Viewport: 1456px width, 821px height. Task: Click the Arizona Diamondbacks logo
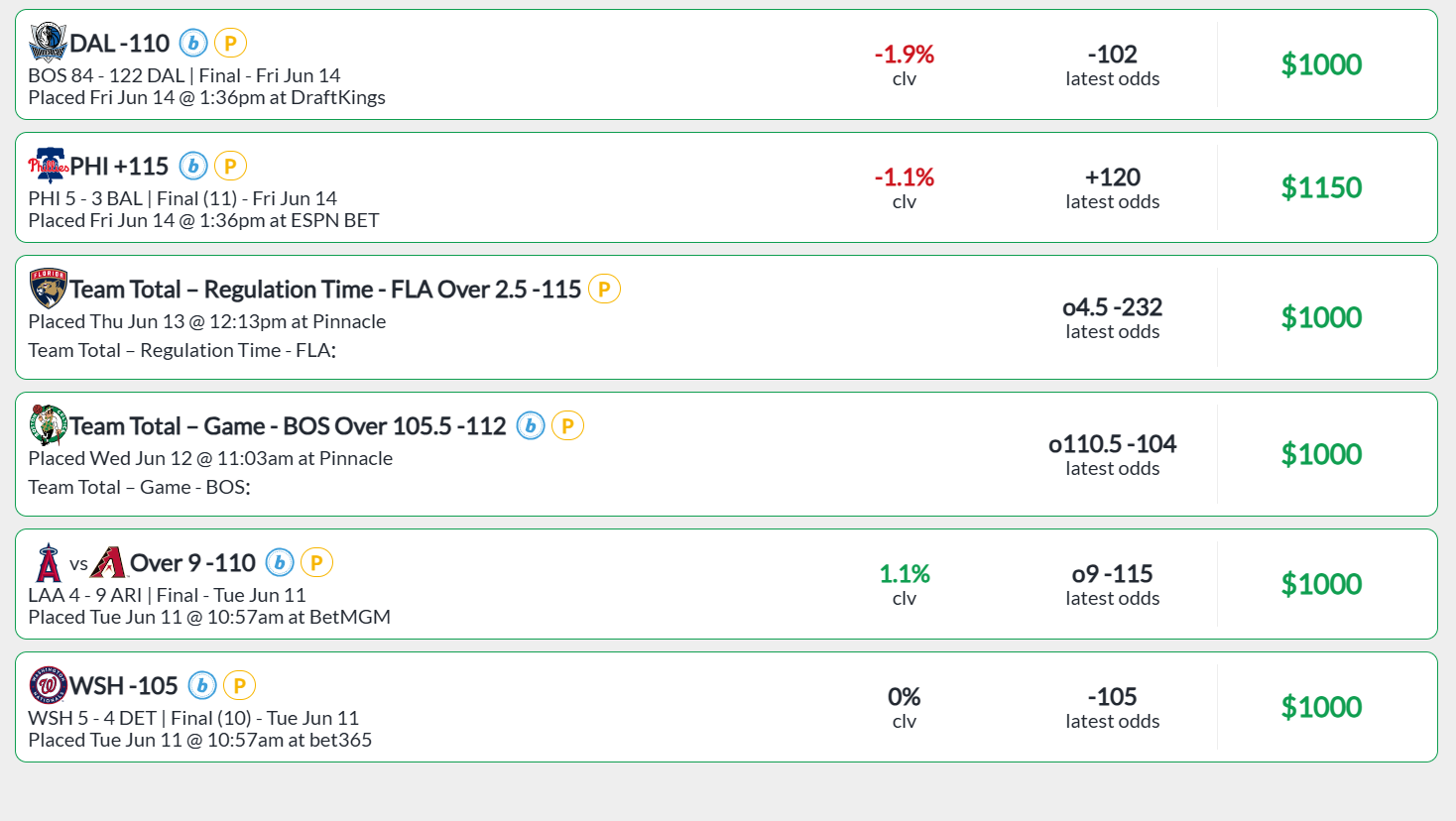tap(108, 562)
